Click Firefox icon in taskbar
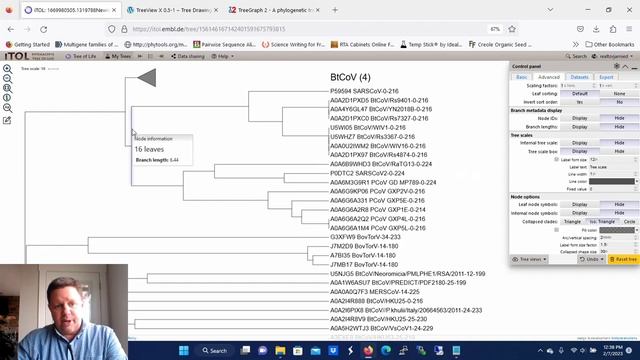 coord(368,351)
